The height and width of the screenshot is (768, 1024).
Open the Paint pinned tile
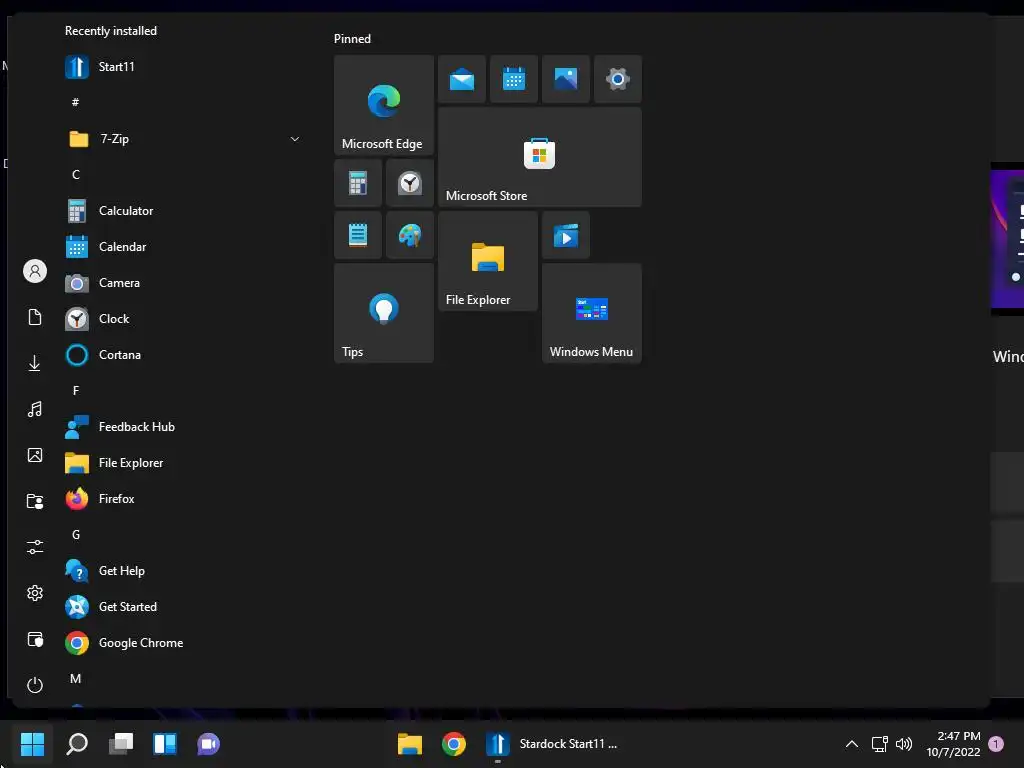click(x=410, y=235)
